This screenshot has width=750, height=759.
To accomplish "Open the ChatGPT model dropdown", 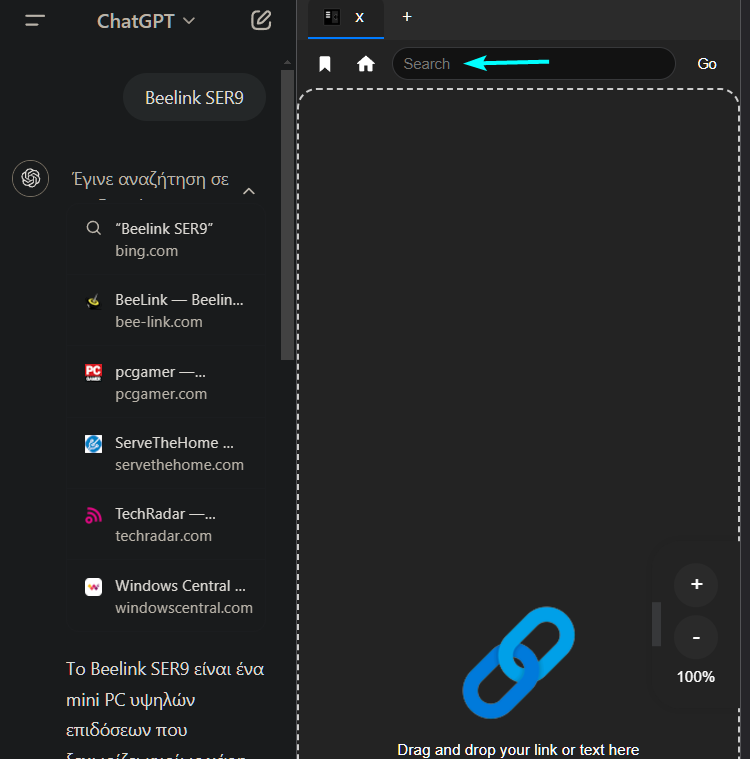I will 146,21.
